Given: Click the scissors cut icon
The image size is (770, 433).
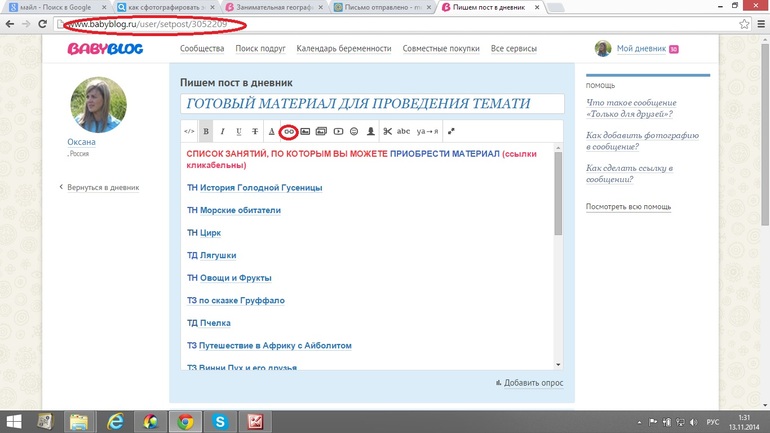Looking at the screenshot, I should [387, 132].
